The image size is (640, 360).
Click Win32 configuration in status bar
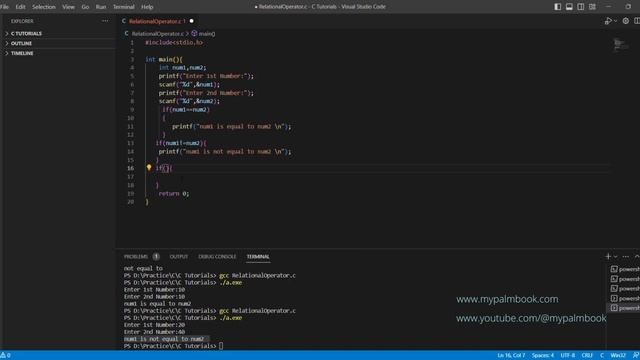(x=618, y=356)
